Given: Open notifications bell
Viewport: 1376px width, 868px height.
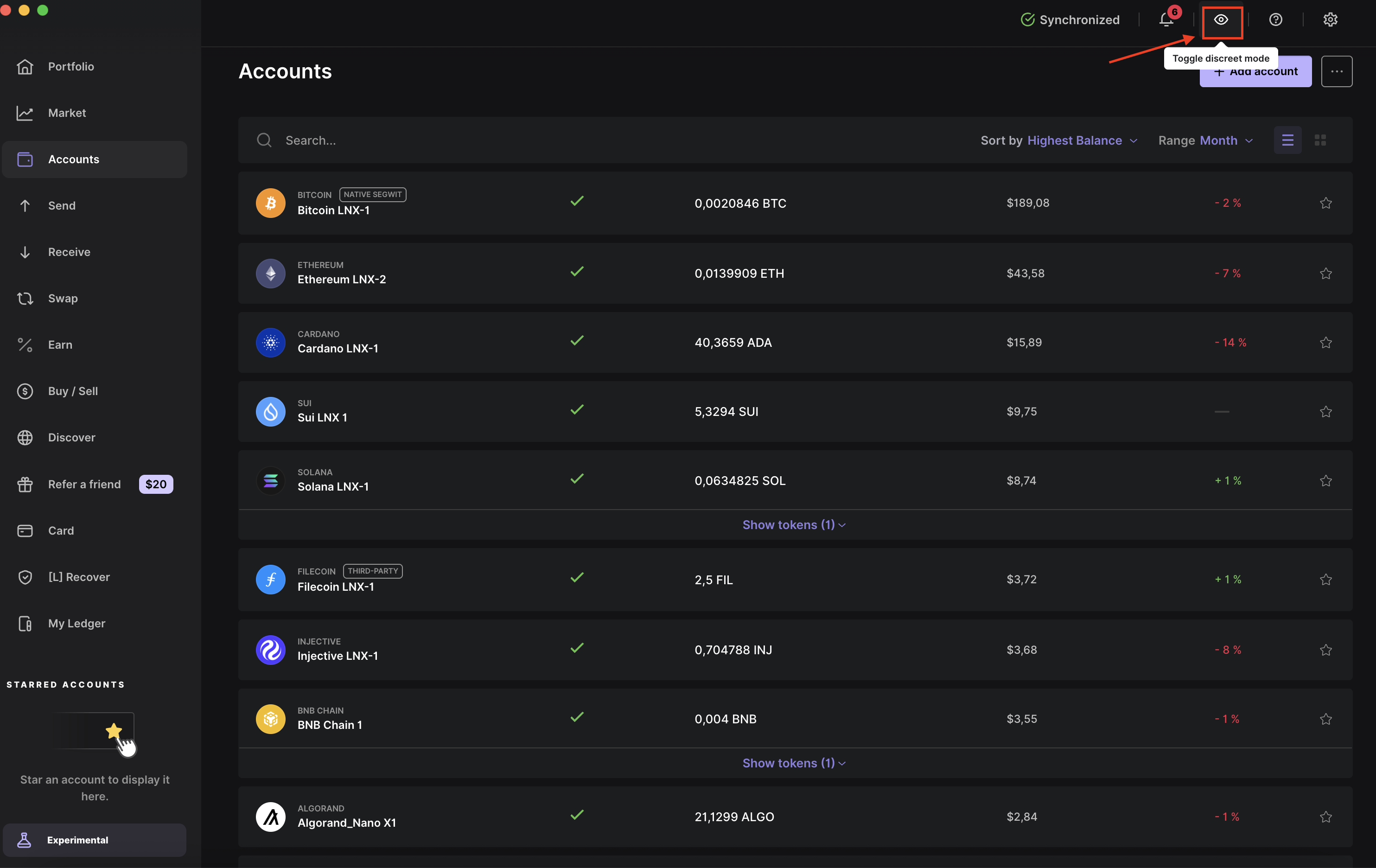Looking at the screenshot, I should click(x=1166, y=19).
